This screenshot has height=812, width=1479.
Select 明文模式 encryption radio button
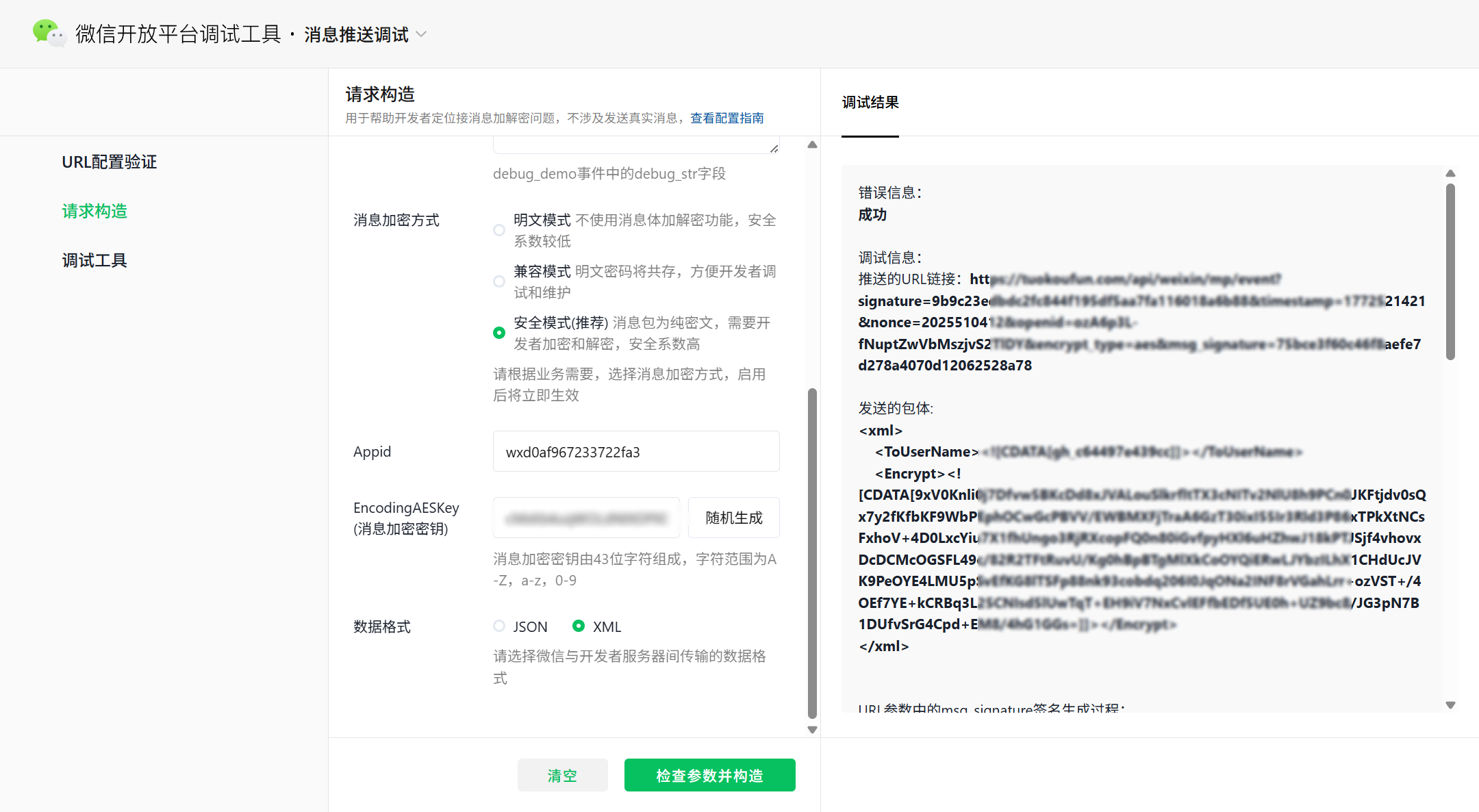(499, 230)
